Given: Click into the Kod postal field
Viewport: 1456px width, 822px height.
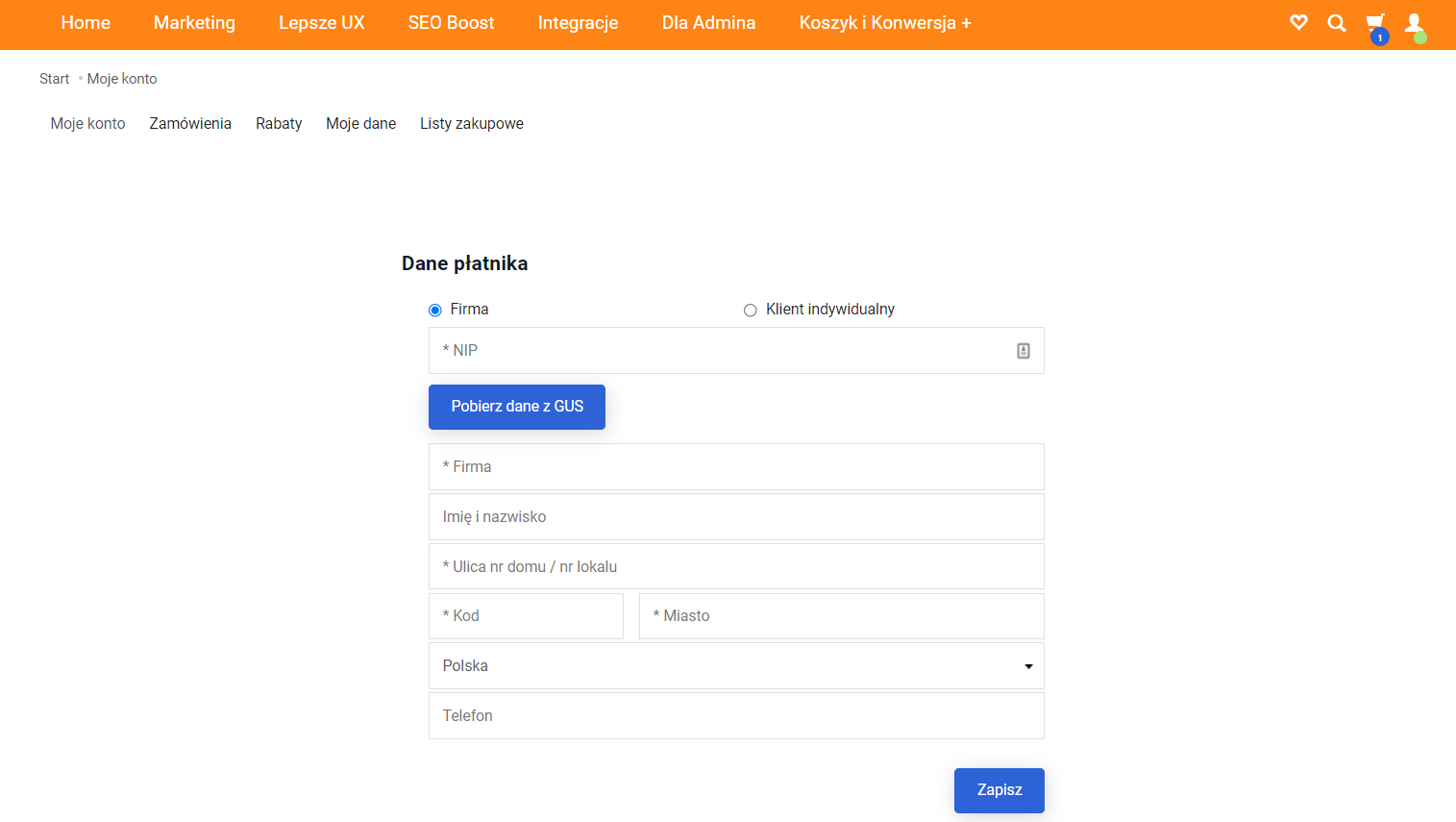Looking at the screenshot, I should pos(526,616).
